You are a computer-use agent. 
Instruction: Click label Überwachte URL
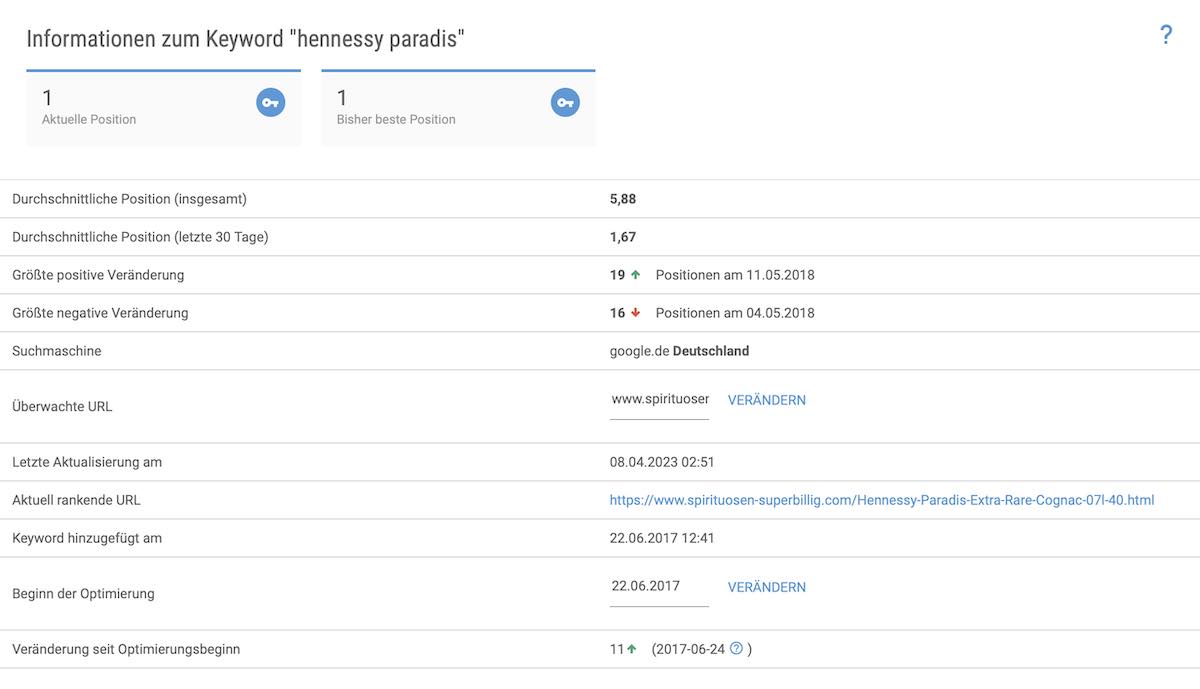tap(62, 407)
